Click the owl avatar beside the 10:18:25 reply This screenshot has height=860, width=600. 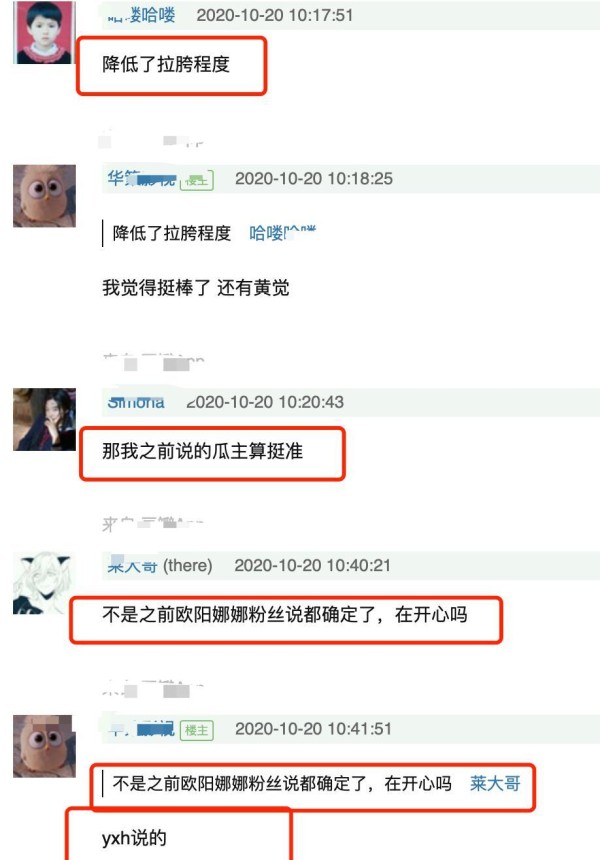44,196
